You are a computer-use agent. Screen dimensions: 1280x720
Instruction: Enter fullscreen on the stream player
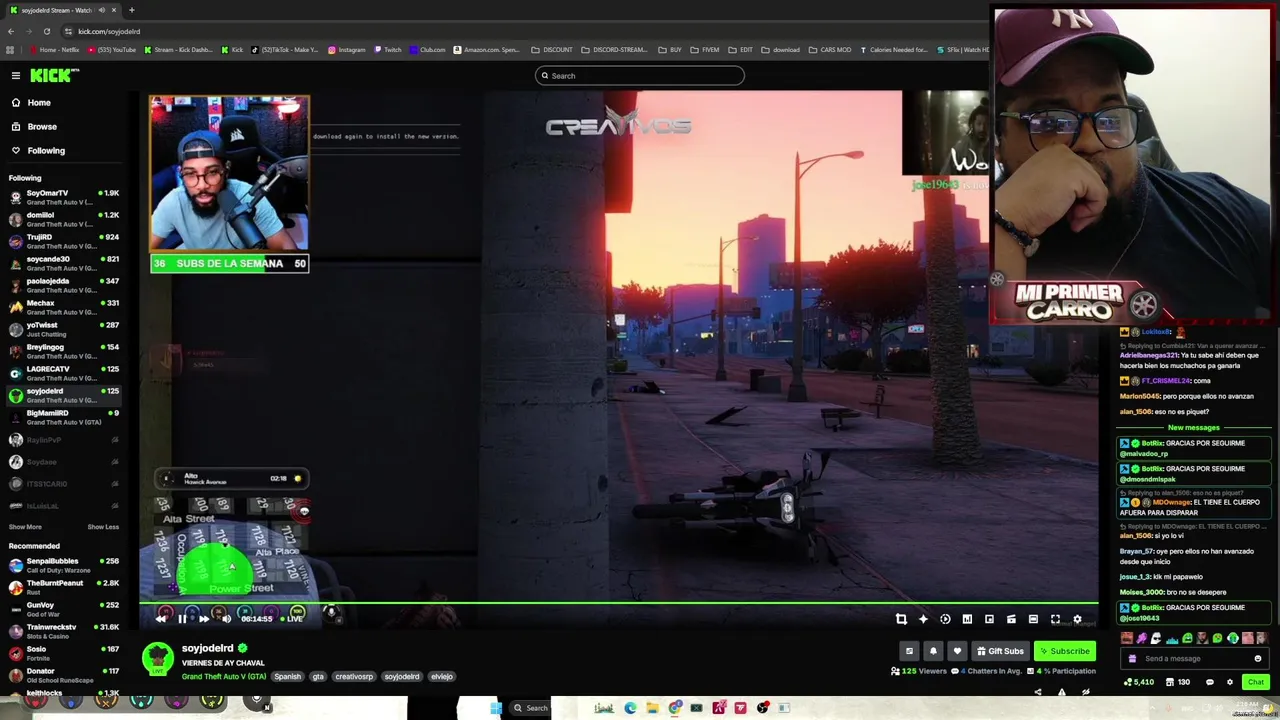(x=1055, y=619)
